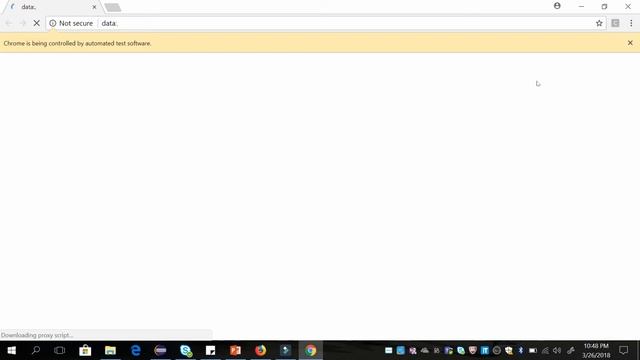Open the volume speaker tray icon

[557, 350]
